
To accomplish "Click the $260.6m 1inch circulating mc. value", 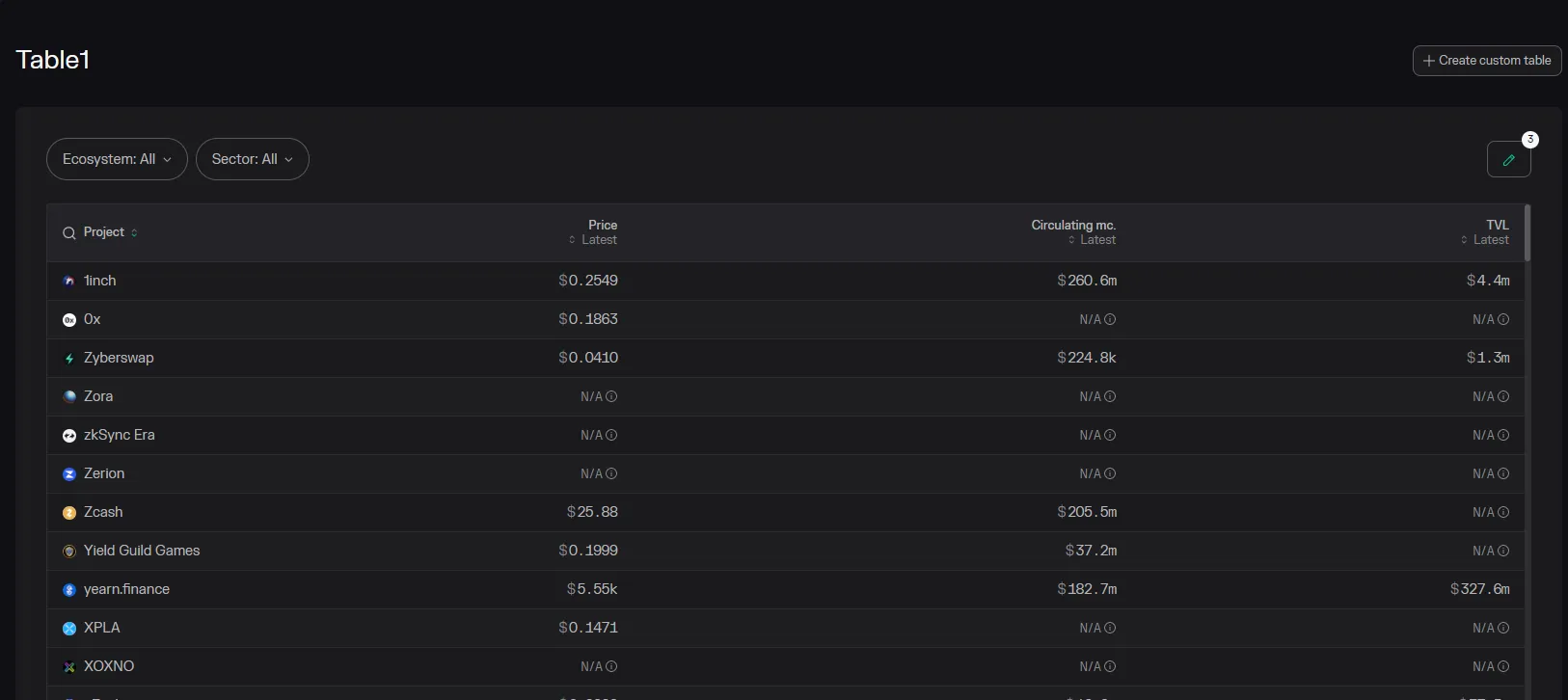I will point(1087,281).
